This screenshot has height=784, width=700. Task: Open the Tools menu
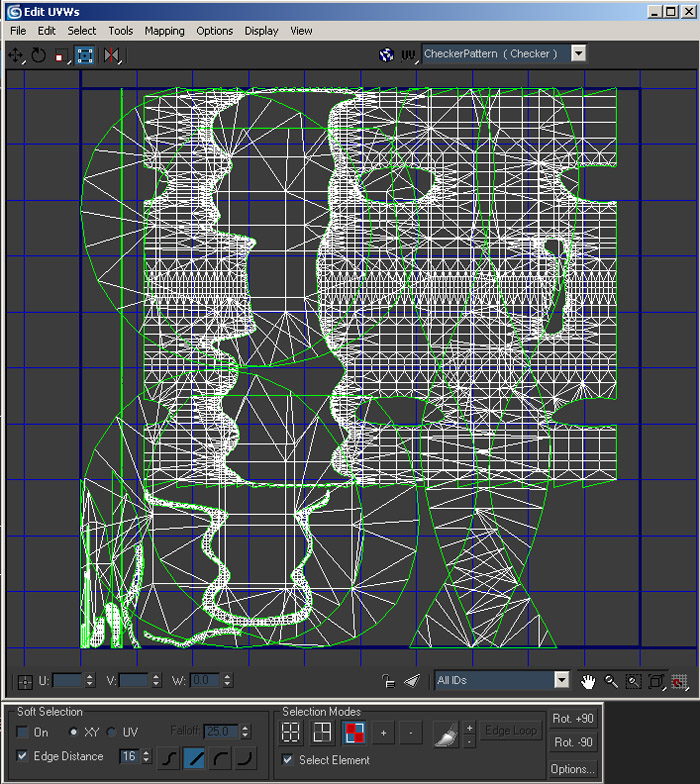click(120, 31)
